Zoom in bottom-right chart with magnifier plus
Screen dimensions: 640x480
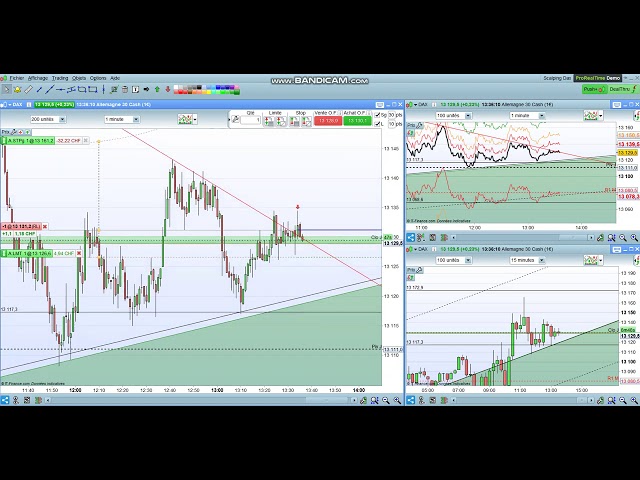pos(634,400)
